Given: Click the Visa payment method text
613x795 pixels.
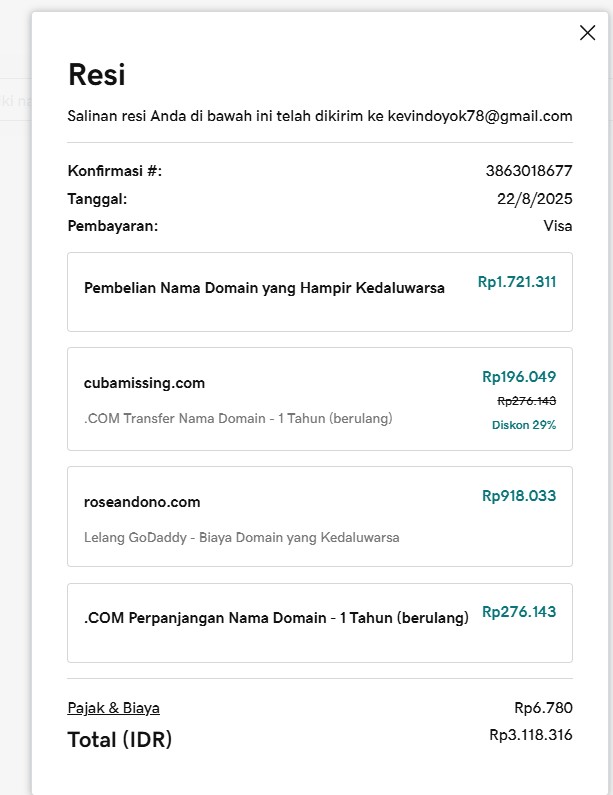Looking at the screenshot, I should (557, 226).
